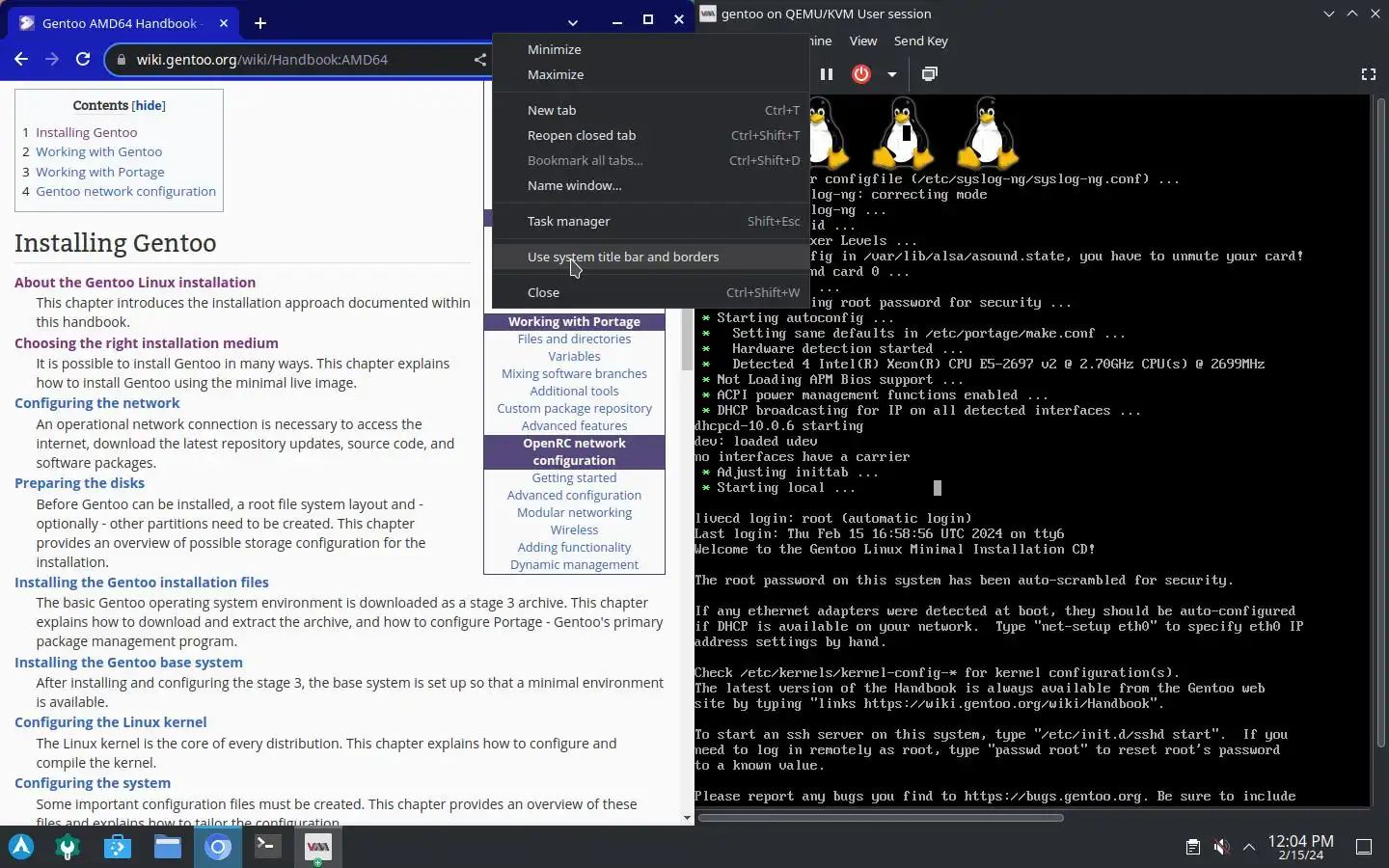
Task: Close the Gentoo AMD64 Handbook tab
Action: click(224, 22)
